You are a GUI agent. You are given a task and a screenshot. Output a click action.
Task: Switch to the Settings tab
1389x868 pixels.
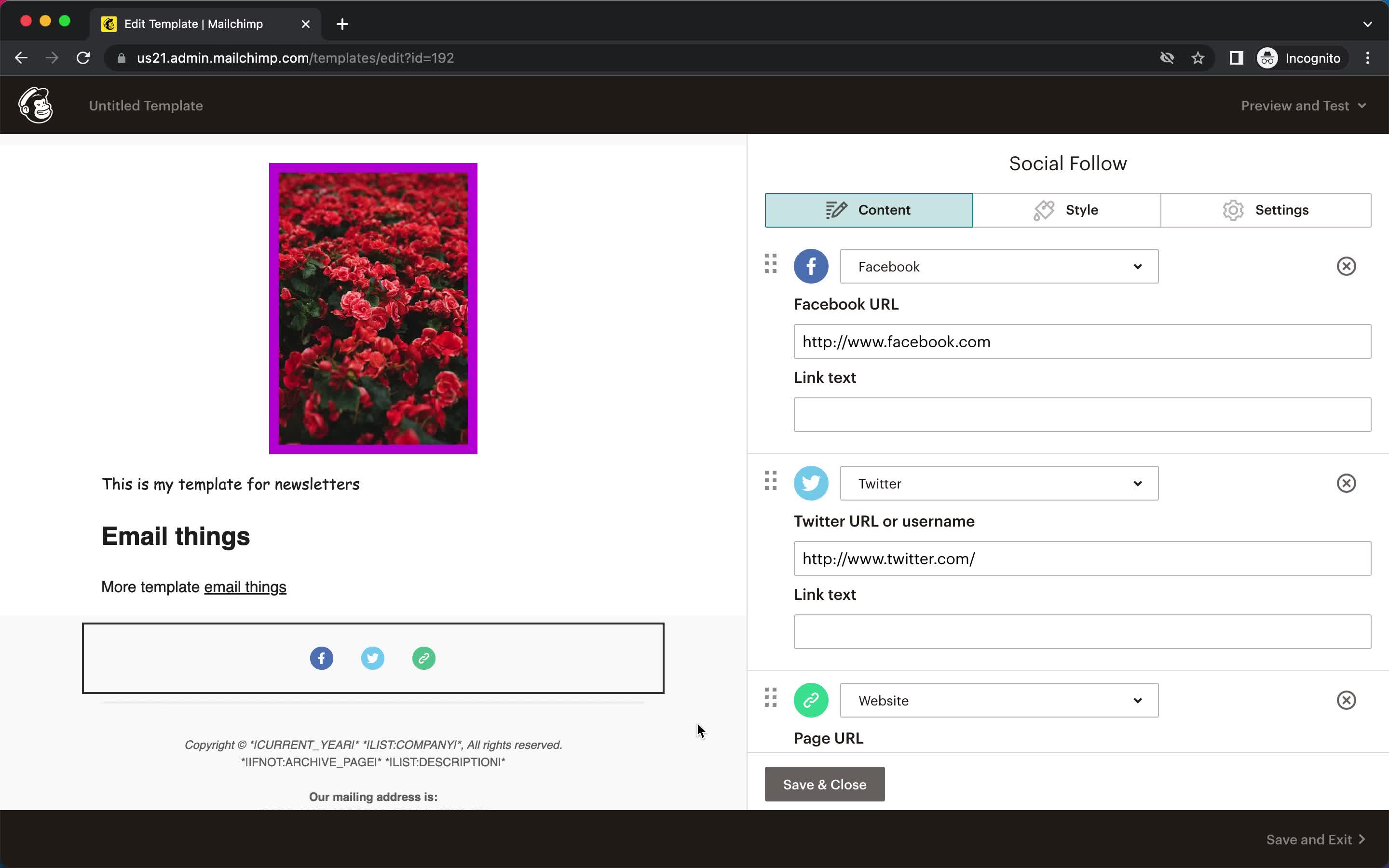1266,210
